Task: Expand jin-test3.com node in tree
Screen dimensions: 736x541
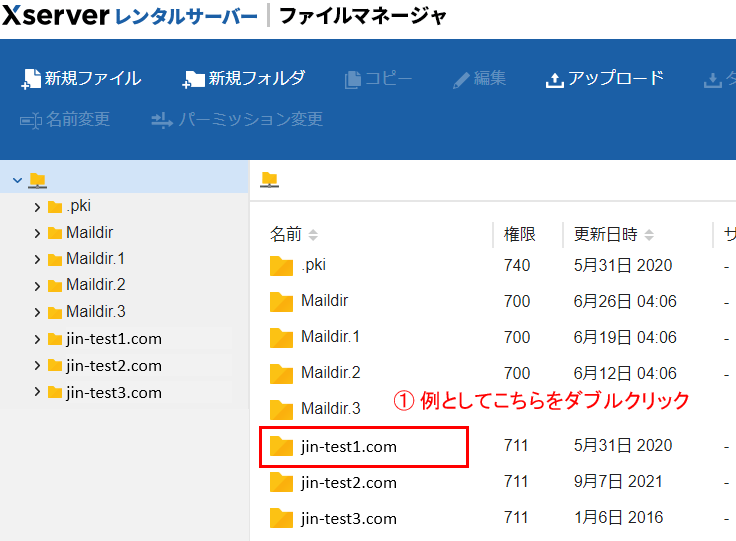Action: point(37,392)
